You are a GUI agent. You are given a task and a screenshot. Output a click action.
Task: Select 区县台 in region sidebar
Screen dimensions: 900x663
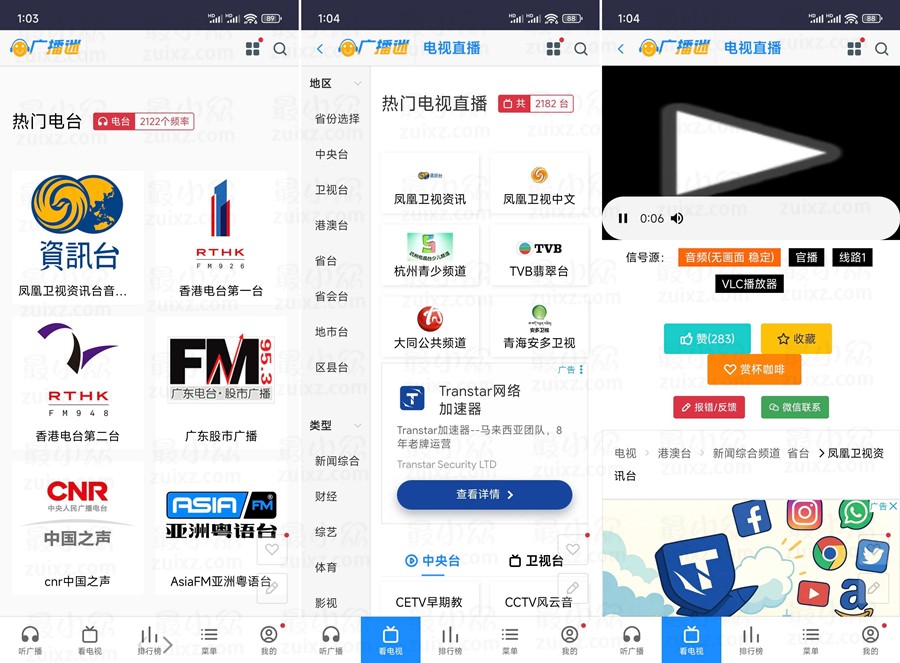(331, 367)
